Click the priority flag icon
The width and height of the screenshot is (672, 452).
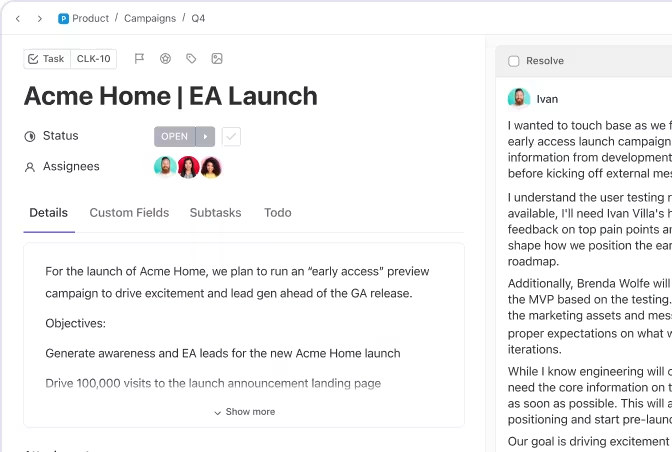[x=139, y=58]
